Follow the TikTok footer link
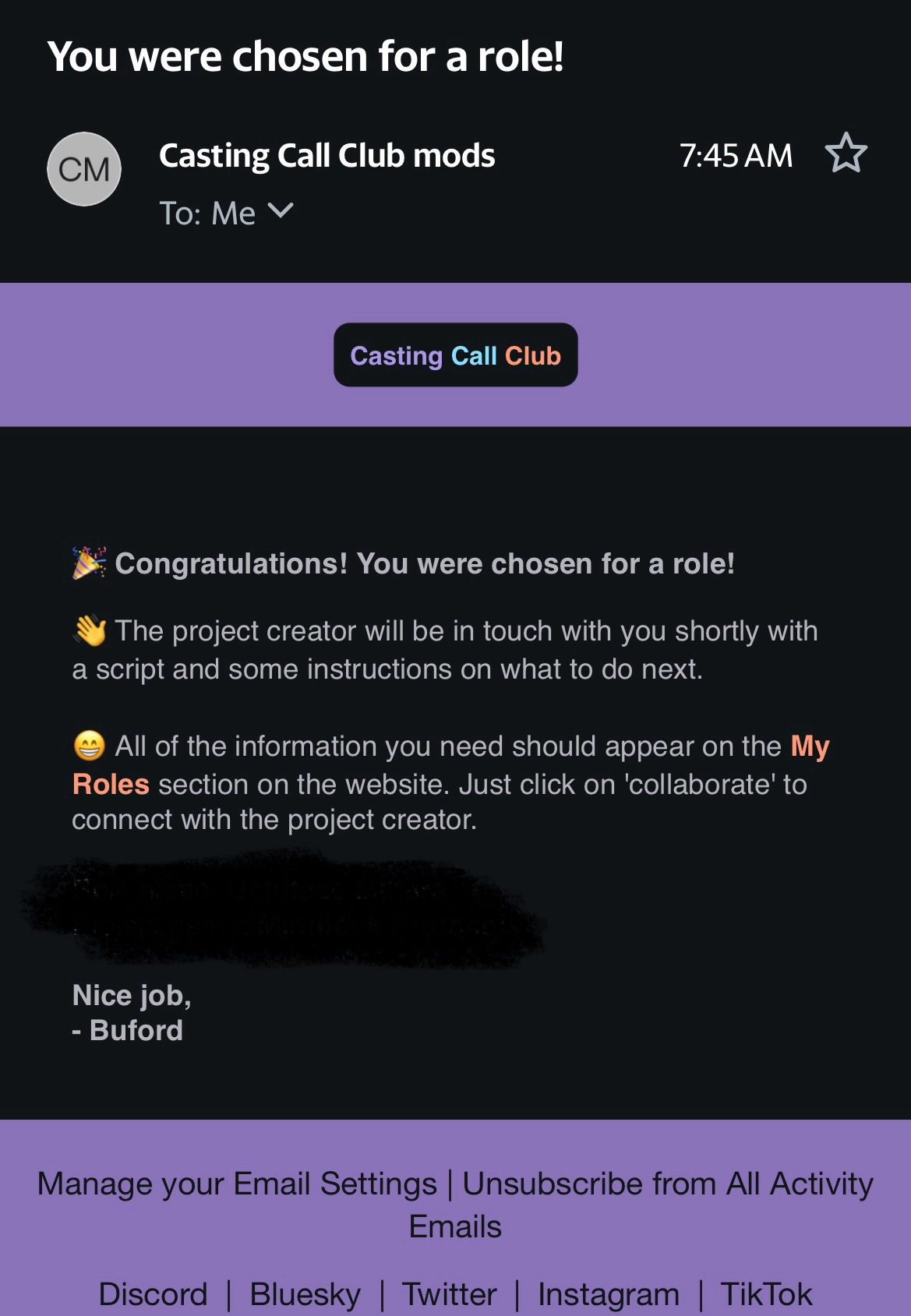Viewport: 911px width, 1316px height. pos(766,1294)
